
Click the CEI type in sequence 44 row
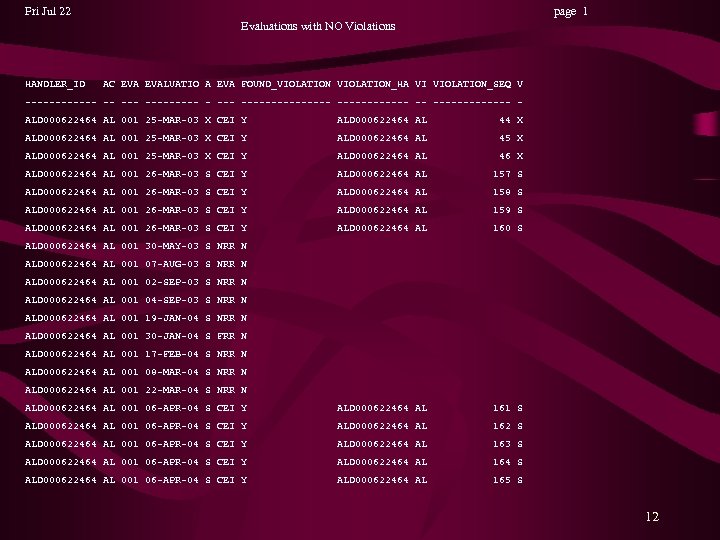pyautogui.click(x=225, y=120)
